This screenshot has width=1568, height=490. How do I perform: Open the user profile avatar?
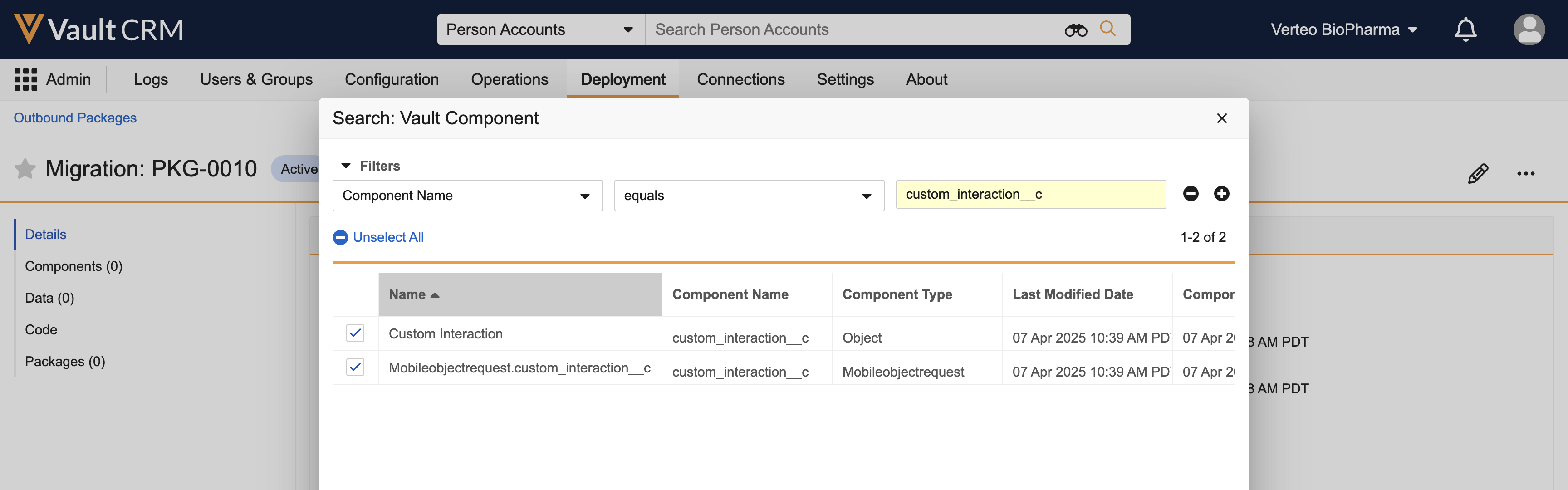click(1529, 29)
